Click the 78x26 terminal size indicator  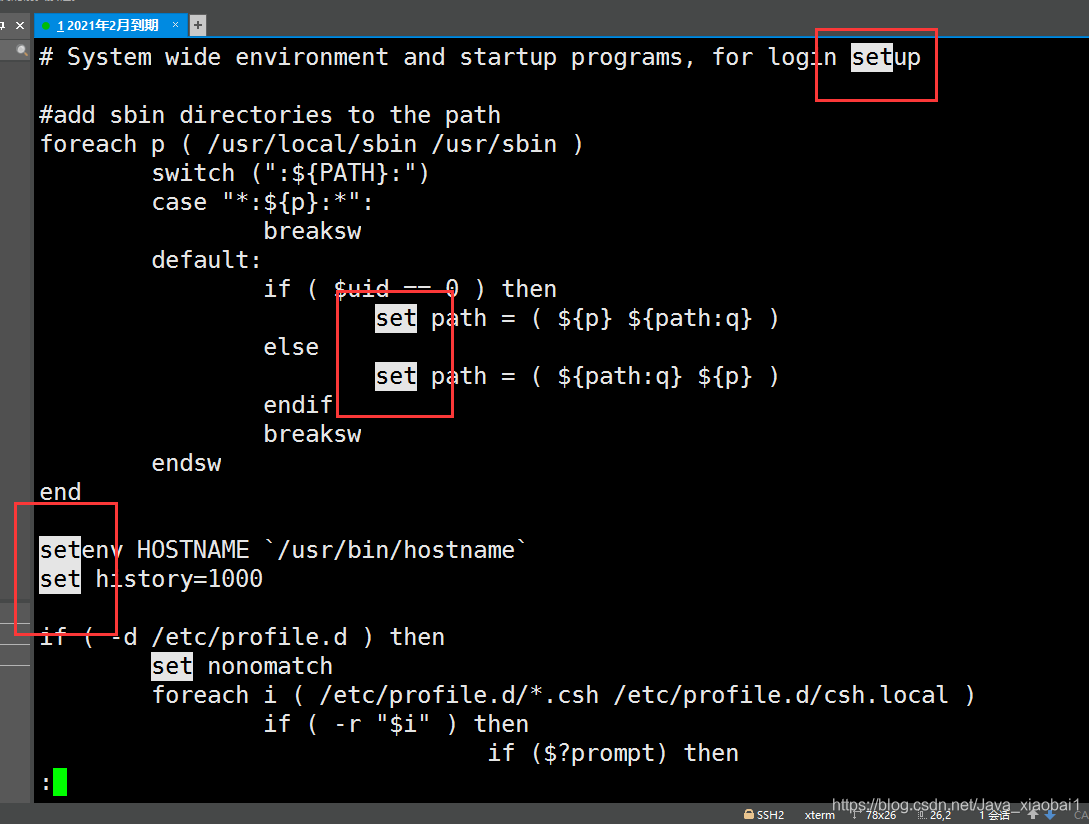tap(880, 815)
